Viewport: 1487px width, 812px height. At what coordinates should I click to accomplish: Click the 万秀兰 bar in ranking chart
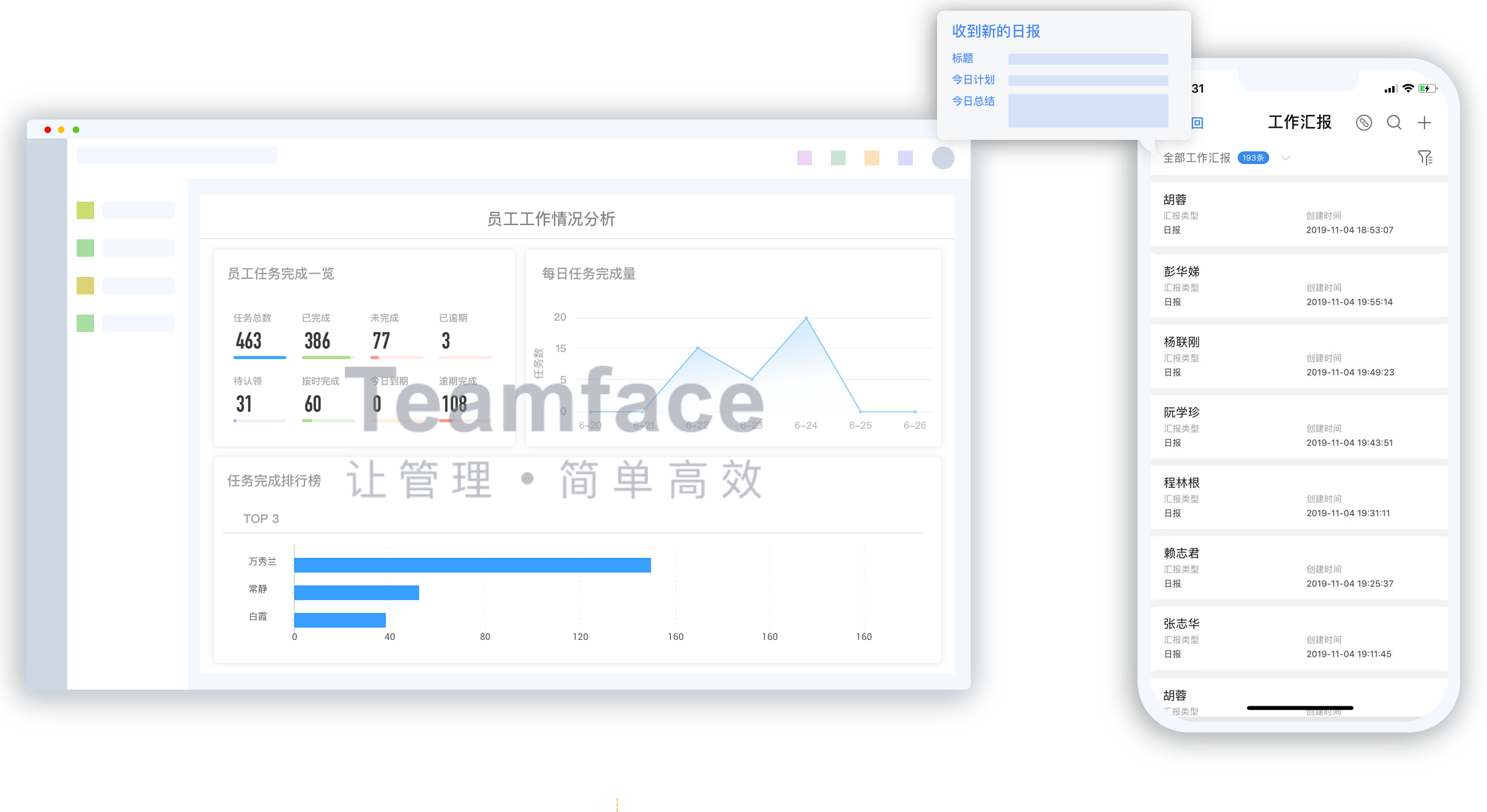coord(472,565)
